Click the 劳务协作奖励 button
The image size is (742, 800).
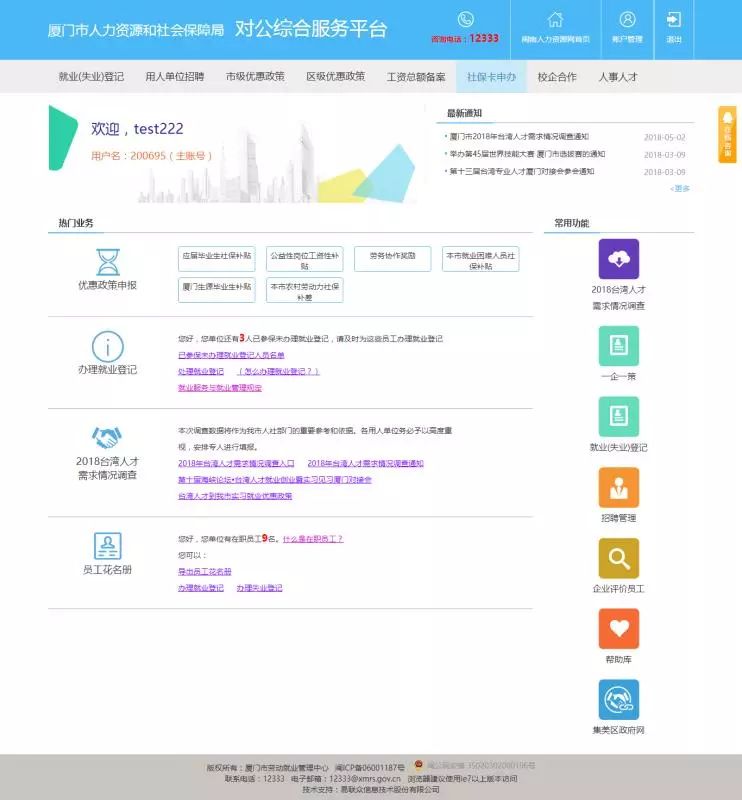392,255
